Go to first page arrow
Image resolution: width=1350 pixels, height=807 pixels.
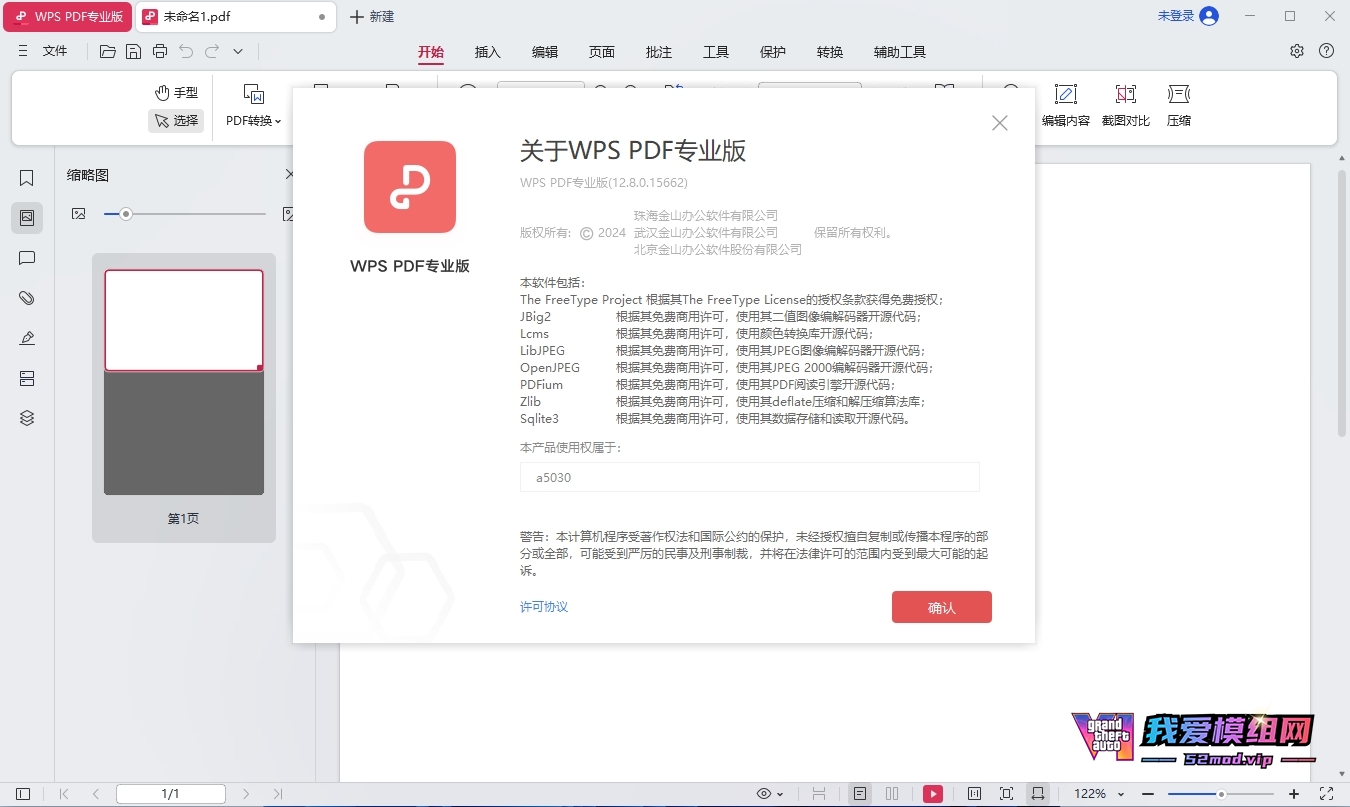pos(64,794)
